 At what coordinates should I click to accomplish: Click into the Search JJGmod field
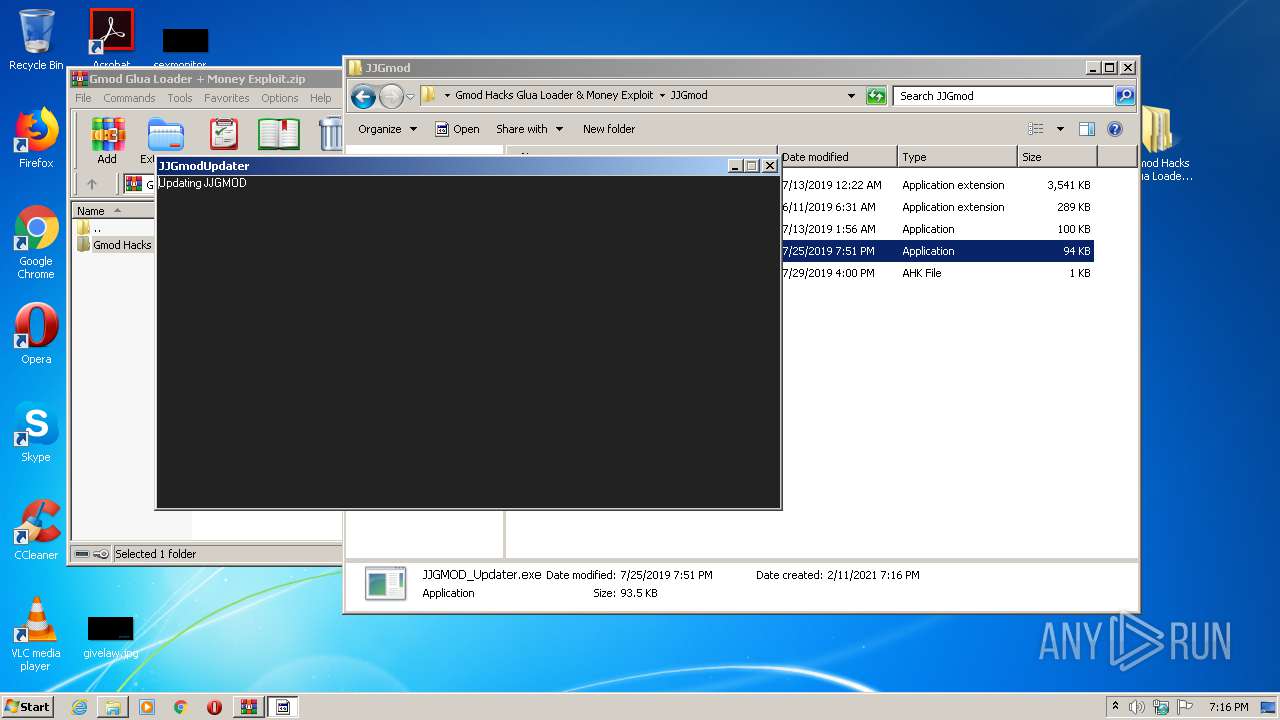click(x=1003, y=96)
